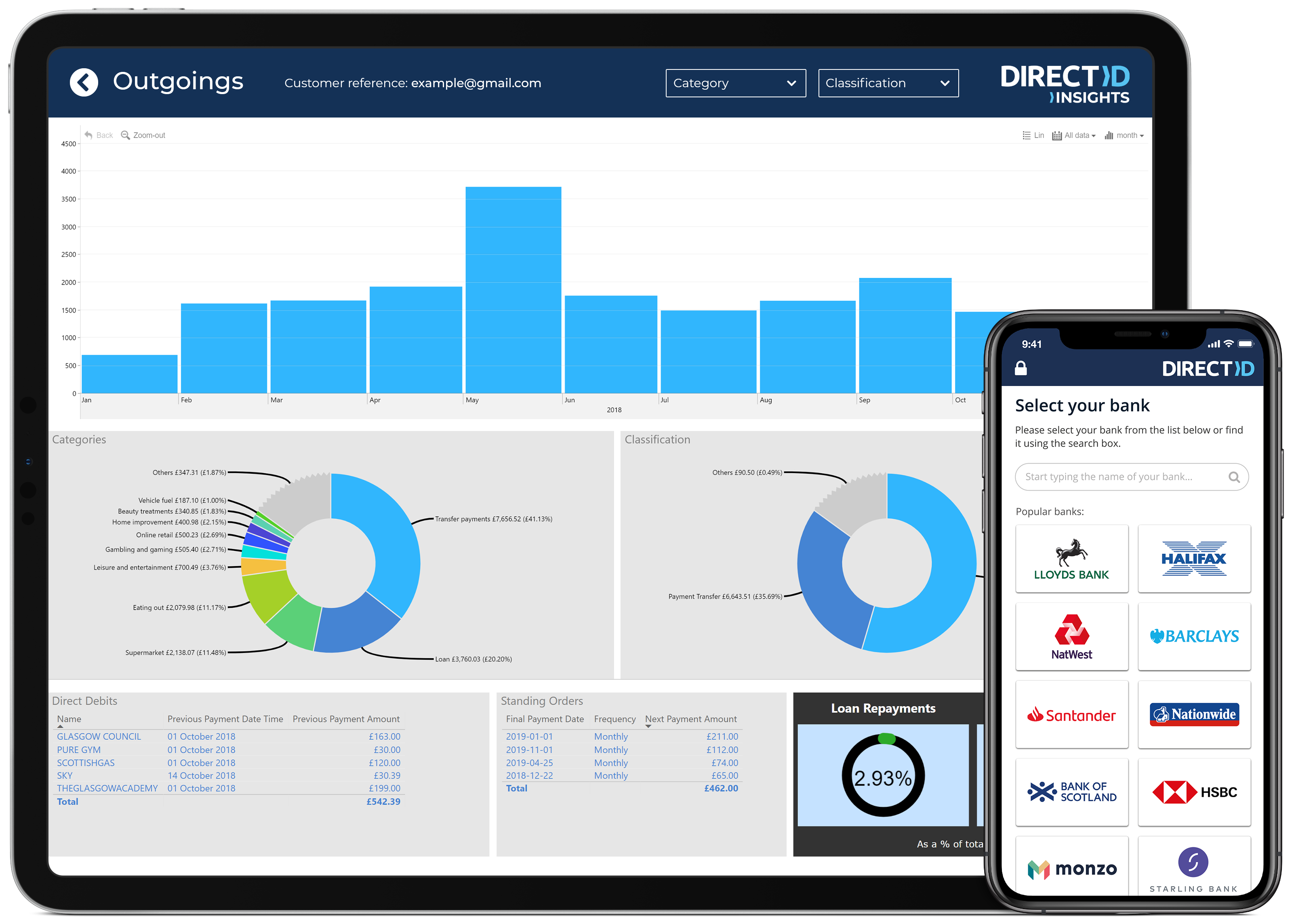Click the DirectID logo on phone
This screenshot has height=924, width=1292.
[1208, 369]
